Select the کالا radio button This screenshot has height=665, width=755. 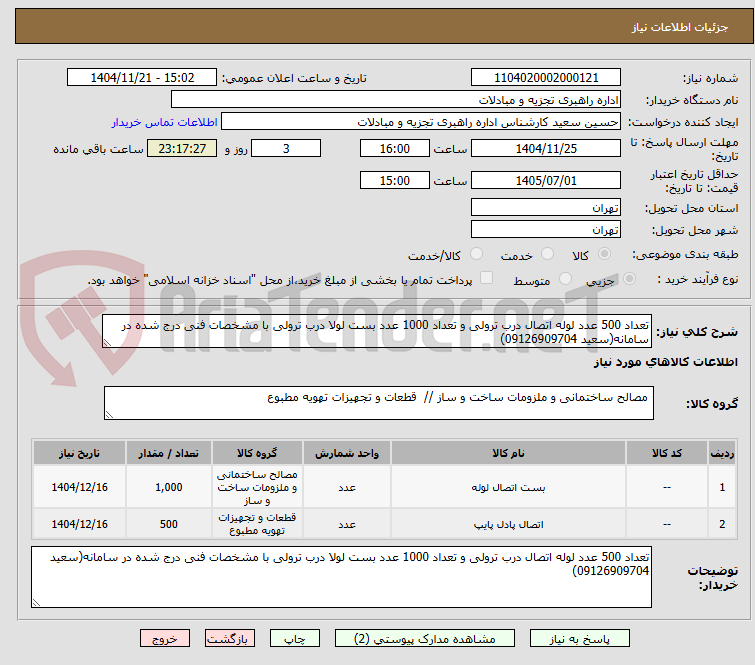(604, 254)
